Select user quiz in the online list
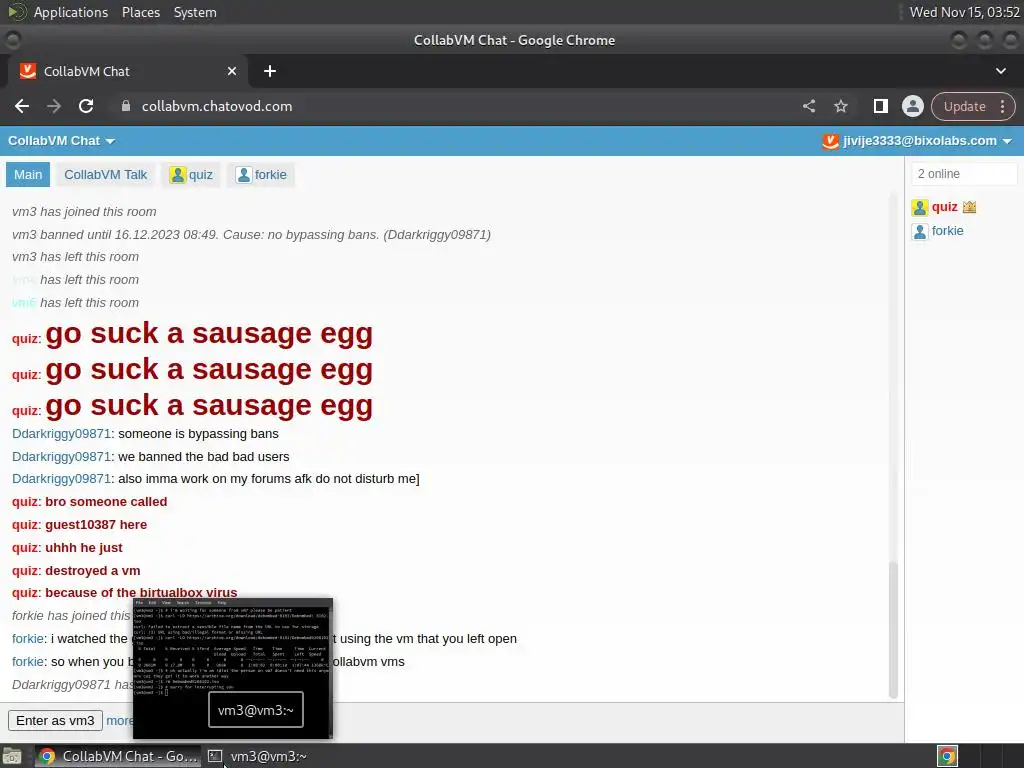 point(944,207)
